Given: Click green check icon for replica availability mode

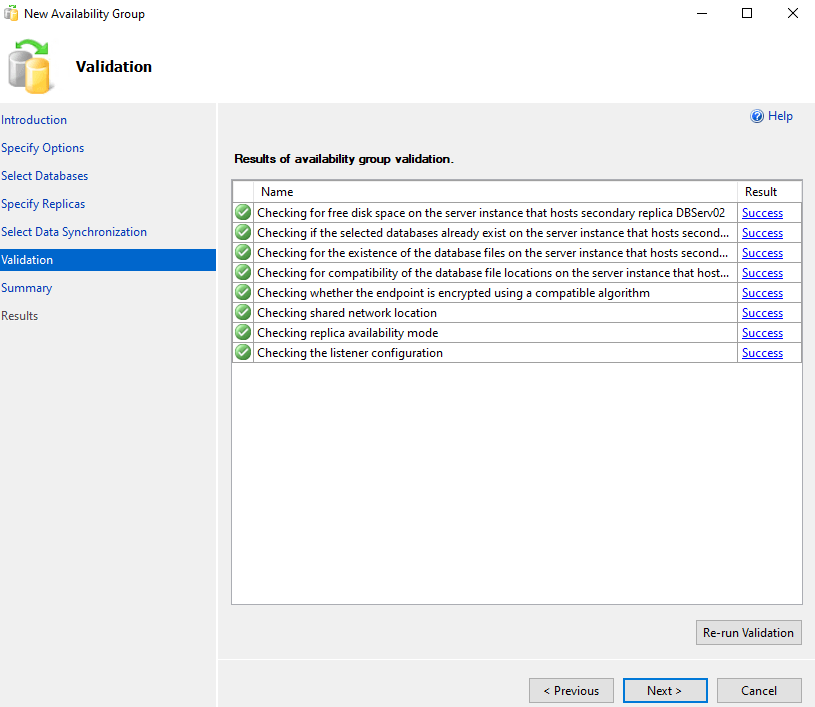Looking at the screenshot, I should tap(243, 333).
